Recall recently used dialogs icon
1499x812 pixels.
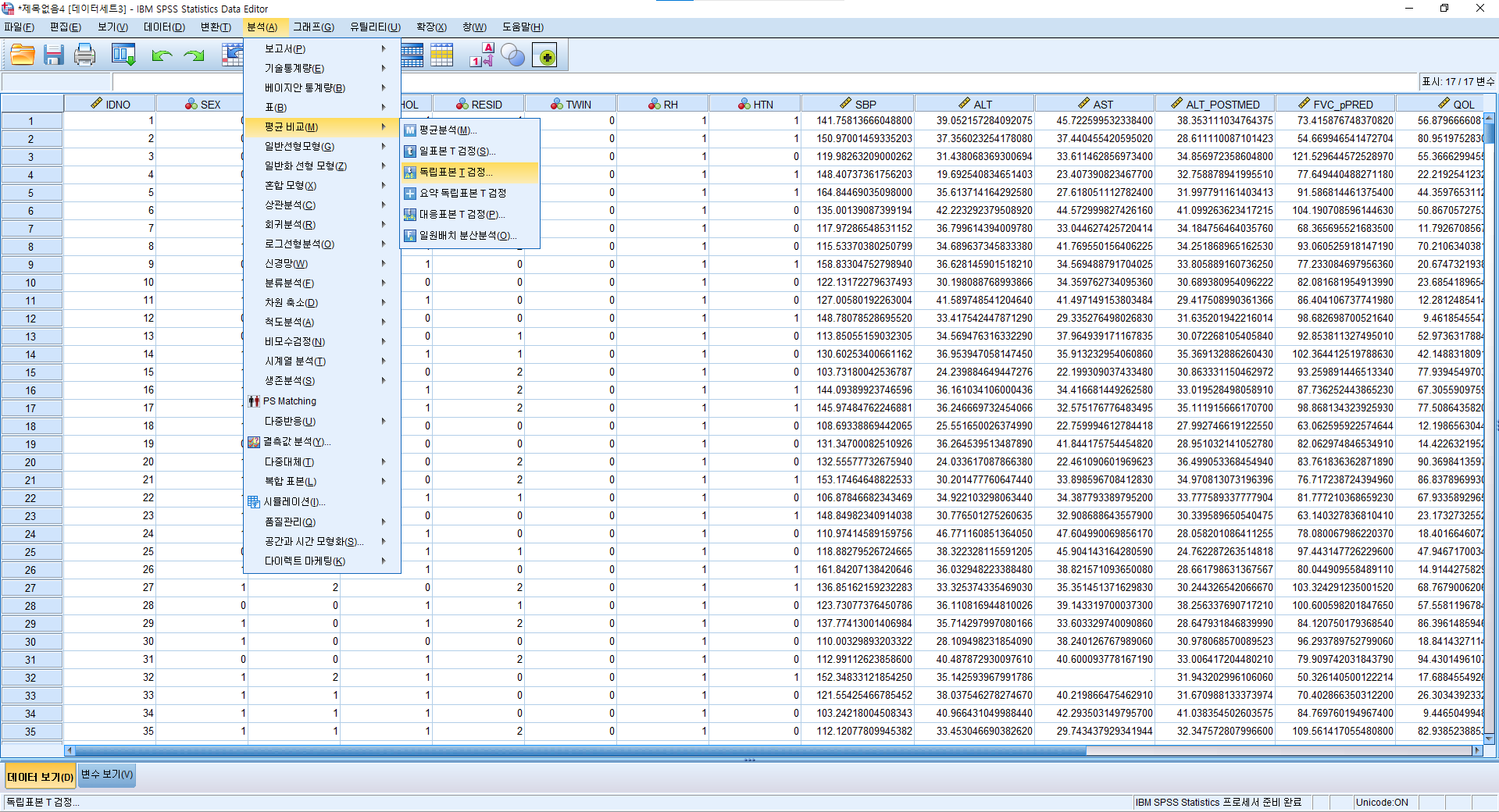(123, 55)
